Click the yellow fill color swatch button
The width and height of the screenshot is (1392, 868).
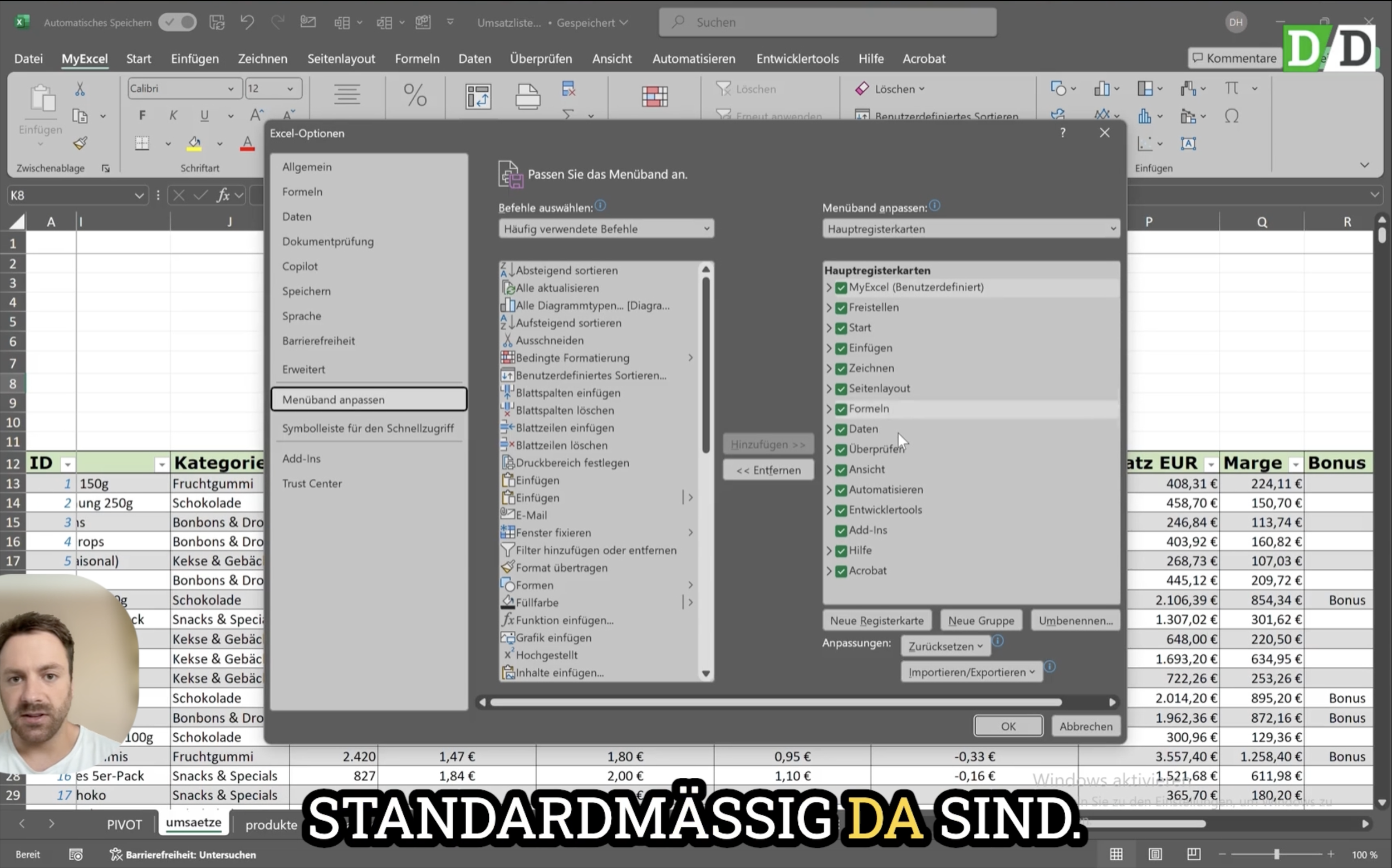click(194, 143)
